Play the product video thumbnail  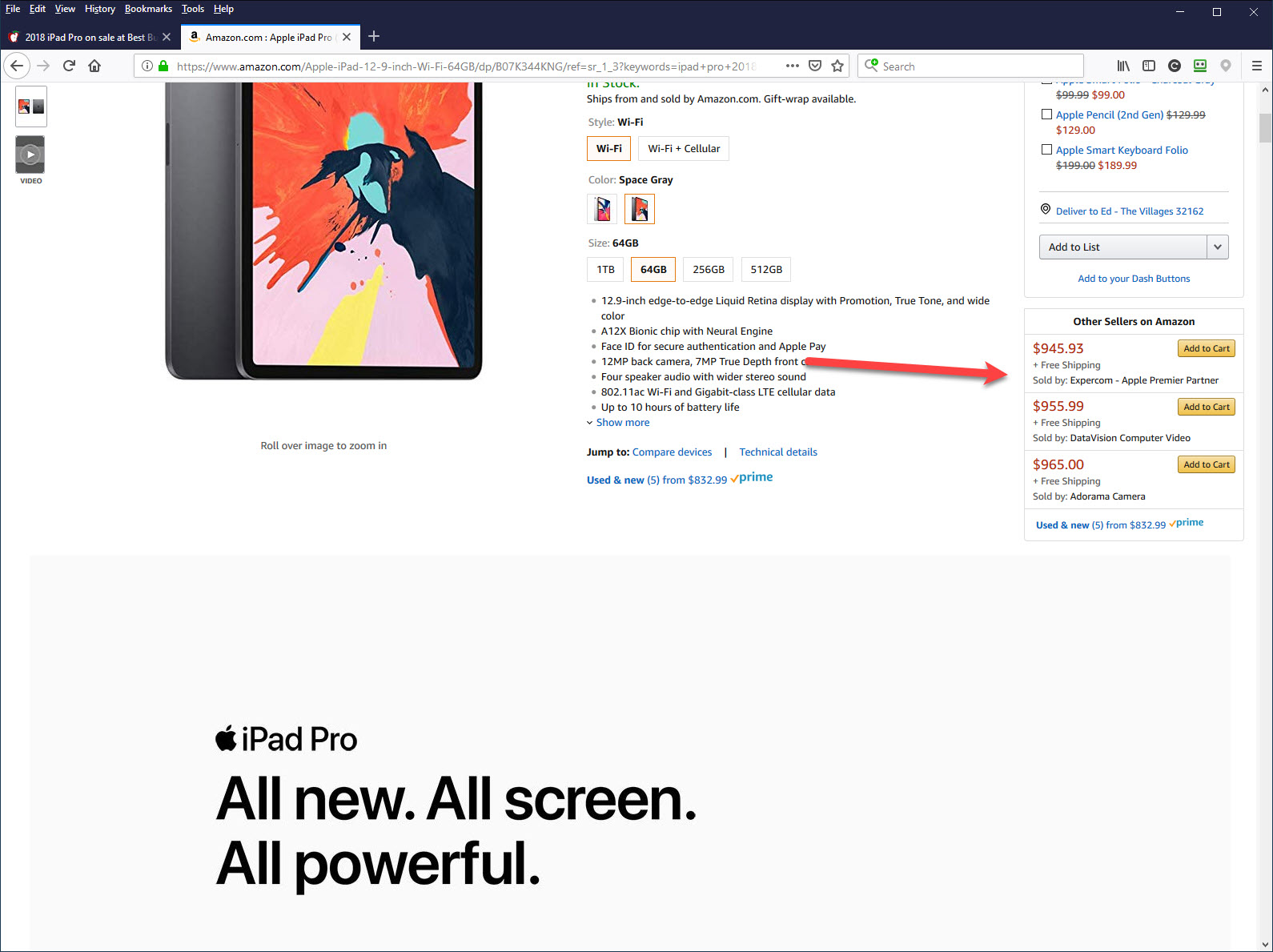(x=30, y=155)
